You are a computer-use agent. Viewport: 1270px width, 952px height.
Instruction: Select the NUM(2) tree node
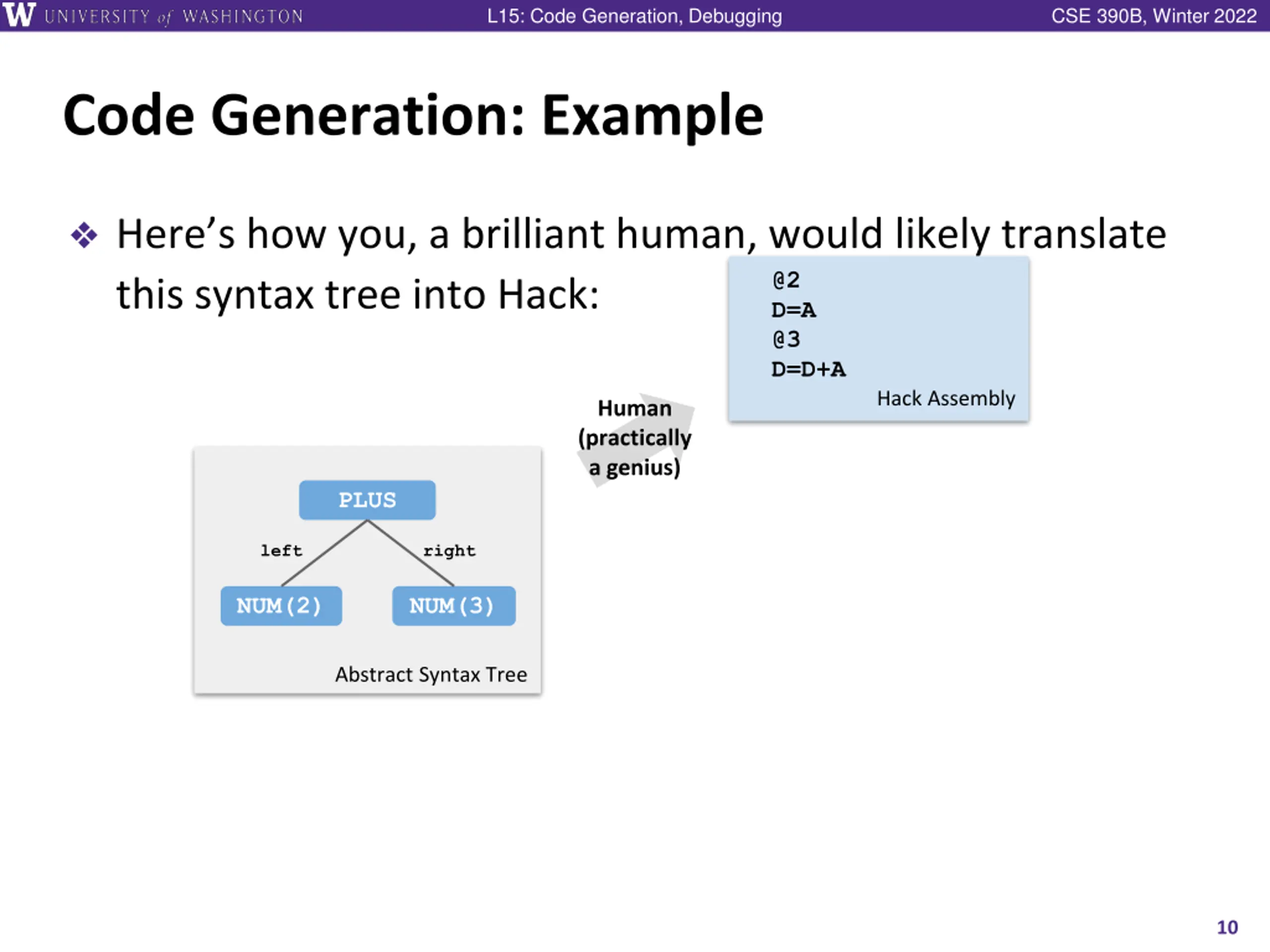click(x=281, y=606)
